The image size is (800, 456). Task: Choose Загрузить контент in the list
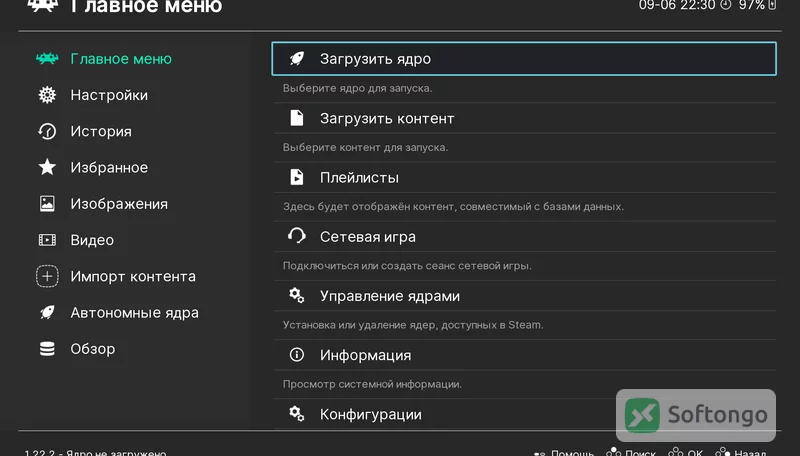pos(524,118)
